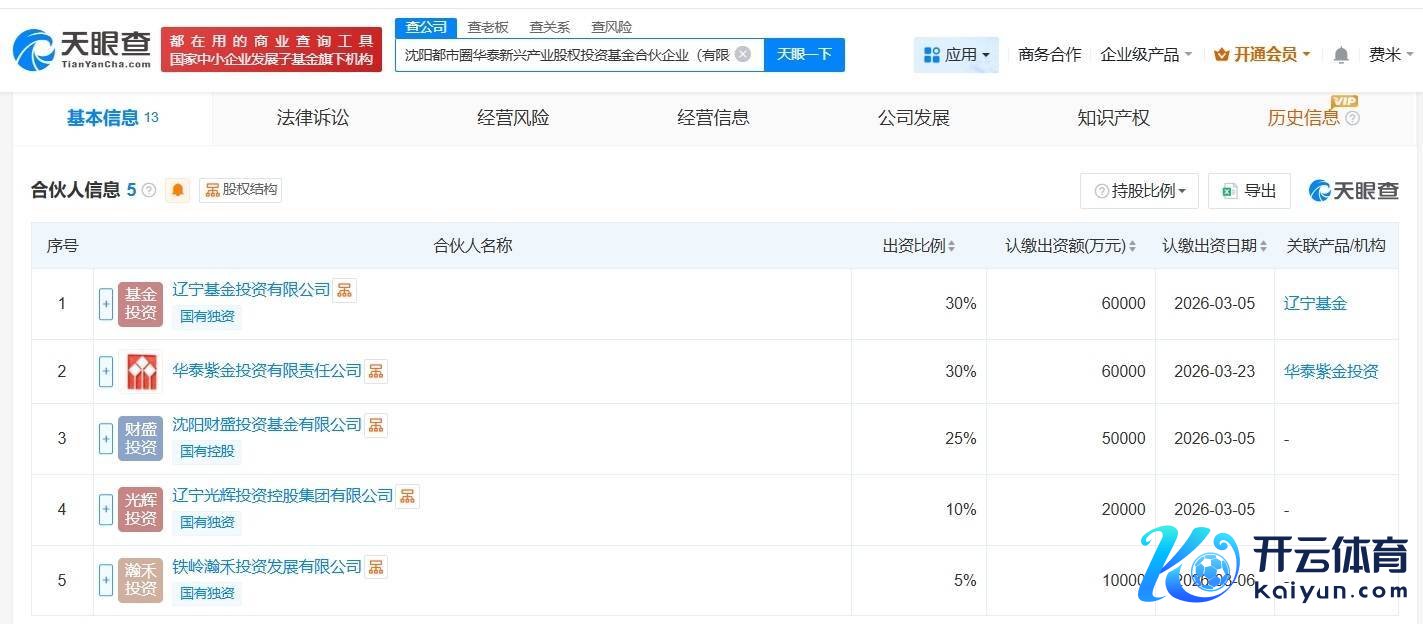Switch to the 知识产权 tab

[1113, 118]
